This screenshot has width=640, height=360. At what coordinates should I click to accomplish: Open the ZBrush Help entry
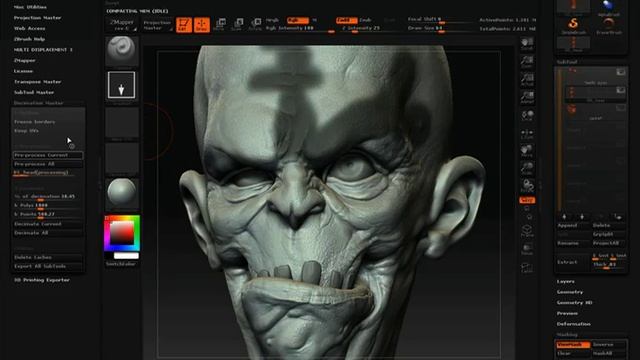(x=29, y=39)
